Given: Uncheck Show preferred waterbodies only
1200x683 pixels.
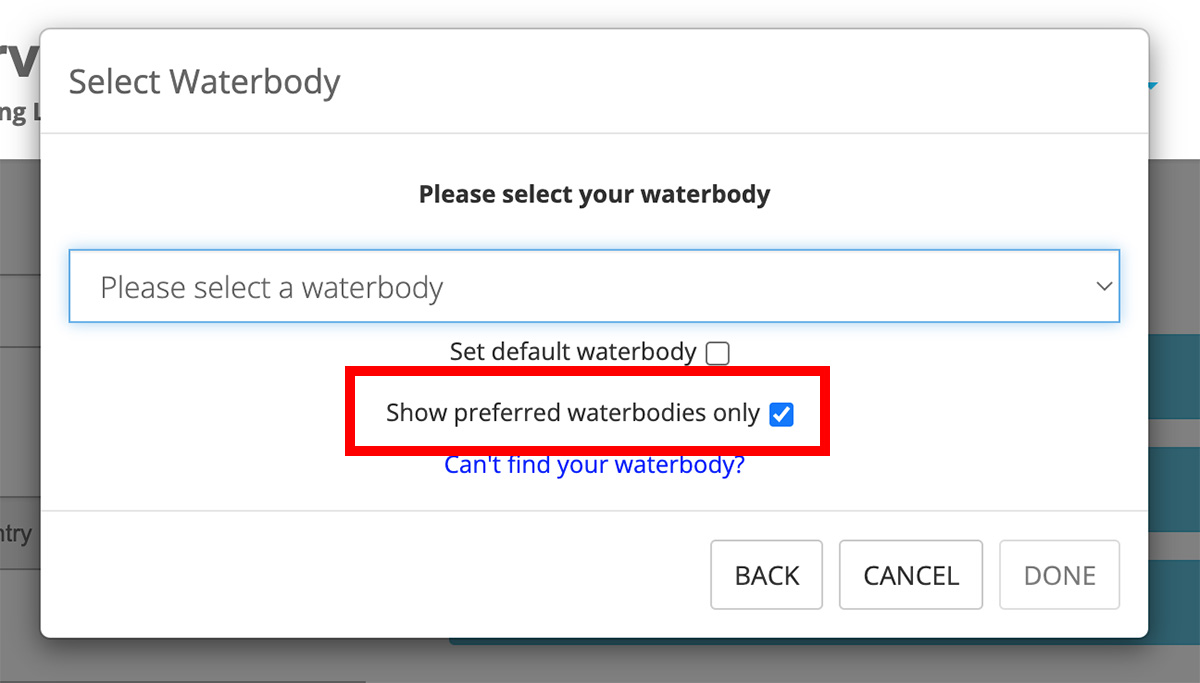Looking at the screenshot, I should (x=781, y=414).
